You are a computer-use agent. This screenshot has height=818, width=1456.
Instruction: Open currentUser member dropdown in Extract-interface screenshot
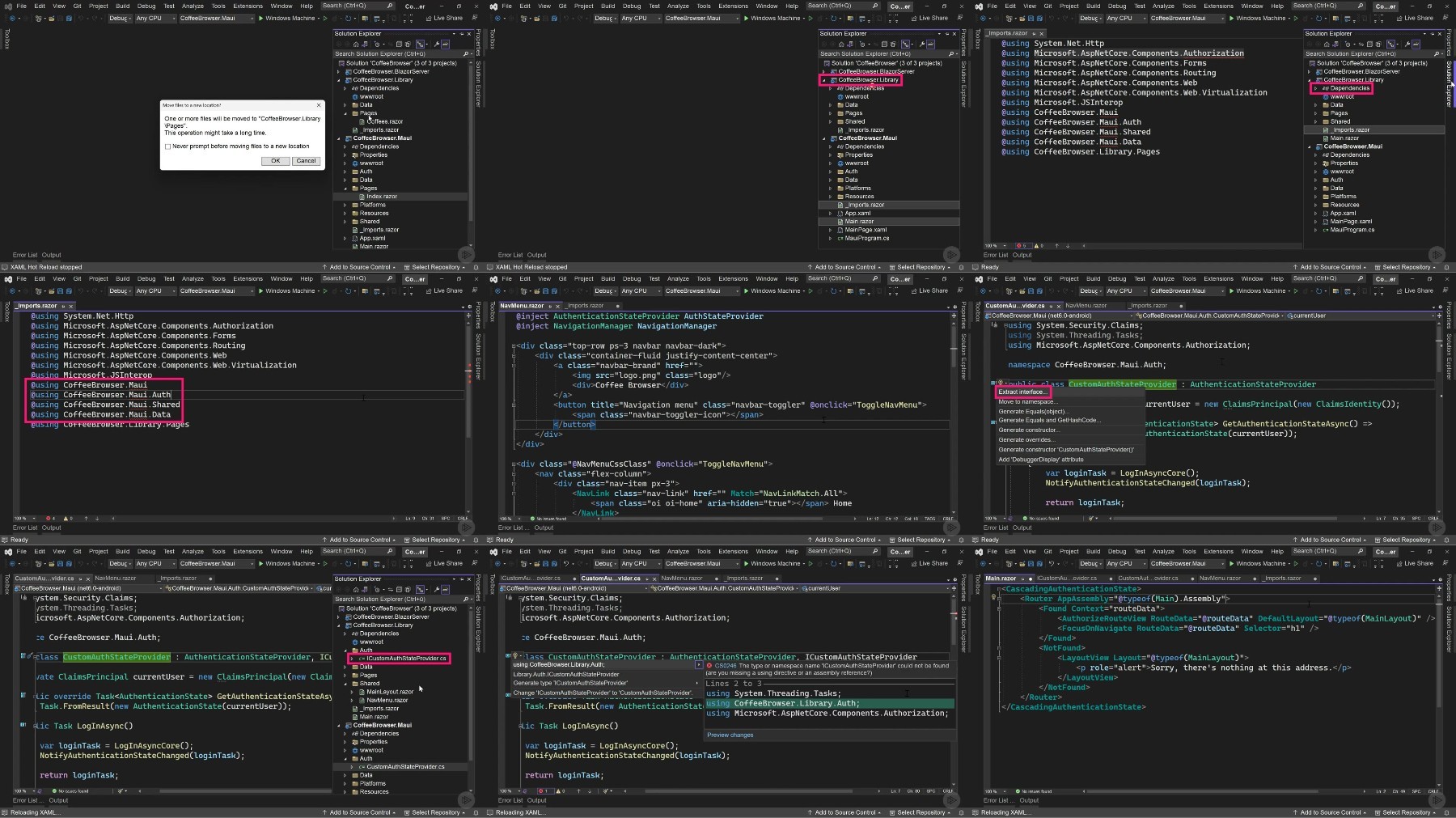click(x=1359, y=316)
